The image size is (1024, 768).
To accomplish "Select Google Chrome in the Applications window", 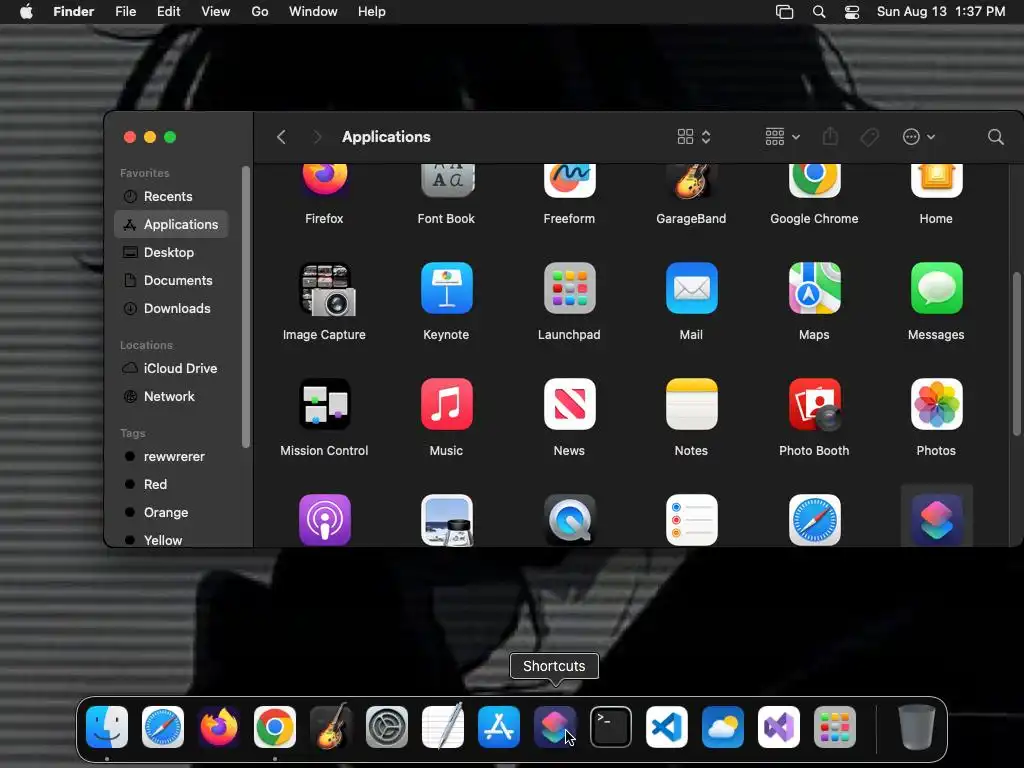I will click(814, 180).
